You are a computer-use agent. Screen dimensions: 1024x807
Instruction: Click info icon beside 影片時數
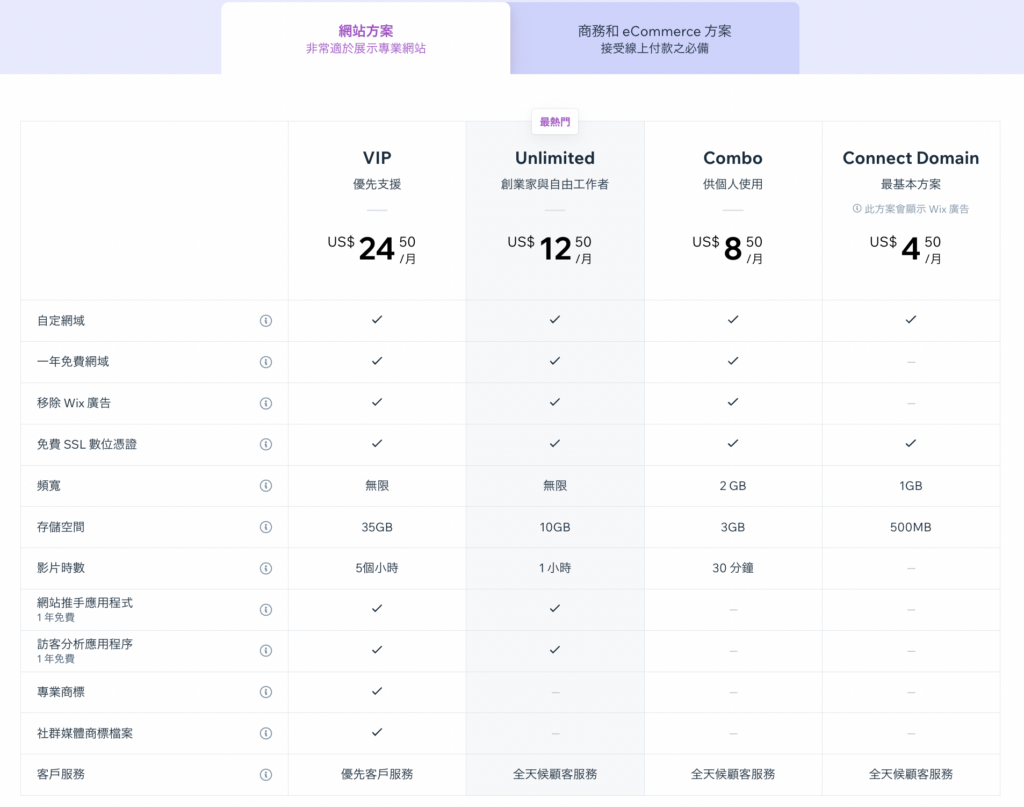pos(266,568)
